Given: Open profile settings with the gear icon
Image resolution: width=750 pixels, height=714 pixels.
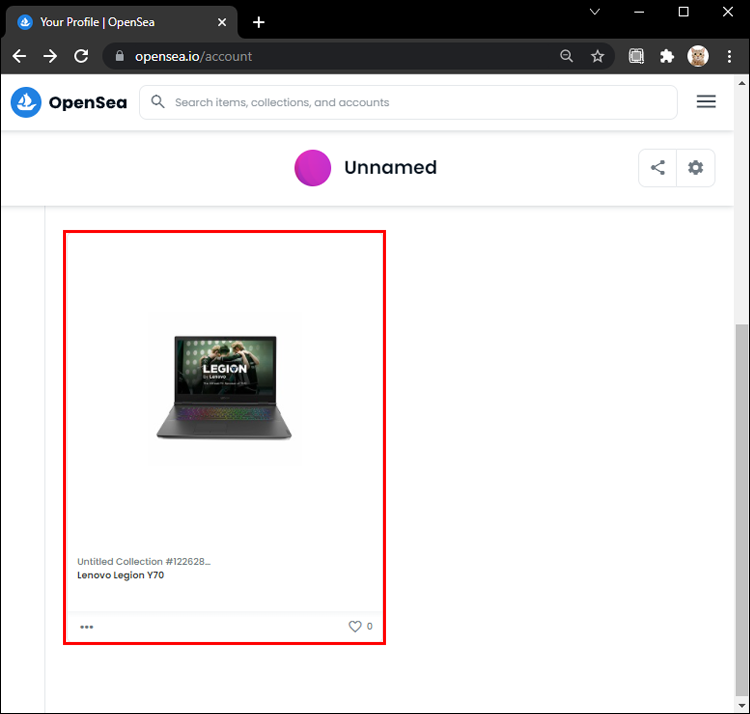Looking at the screenshot, I should [x=695, y=168].
